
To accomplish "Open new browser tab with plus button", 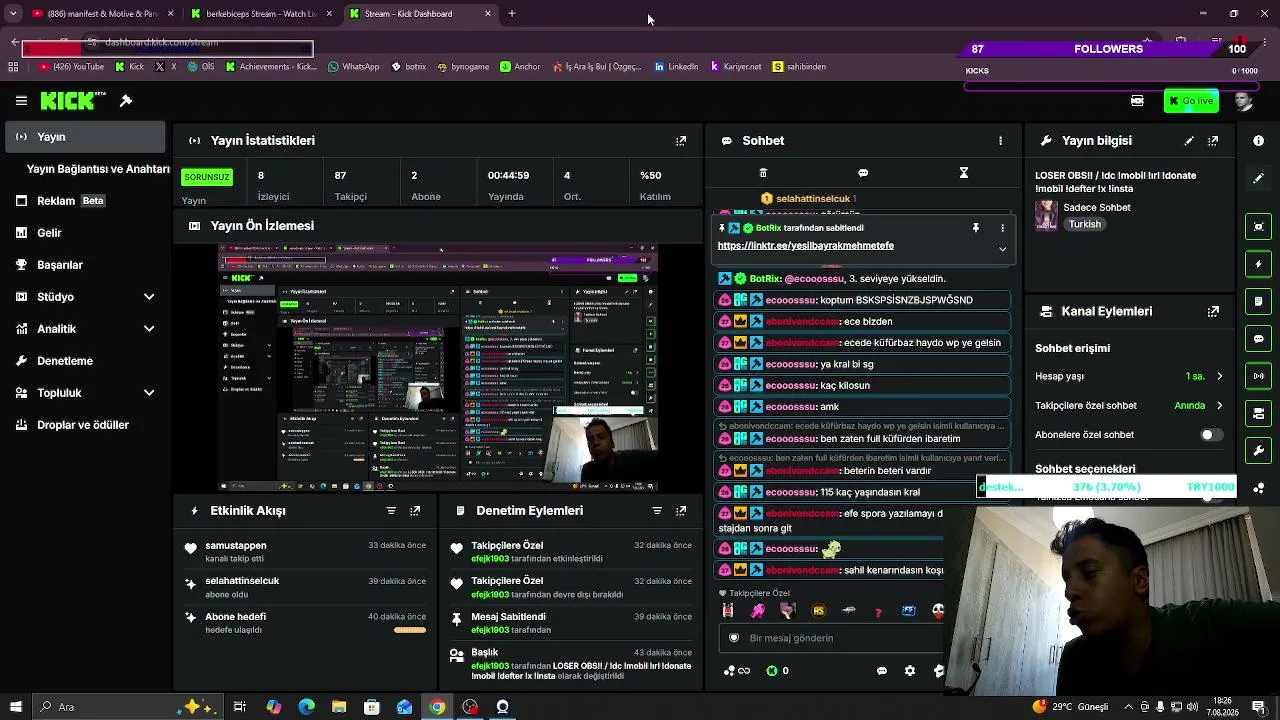I will pos(512,14).
